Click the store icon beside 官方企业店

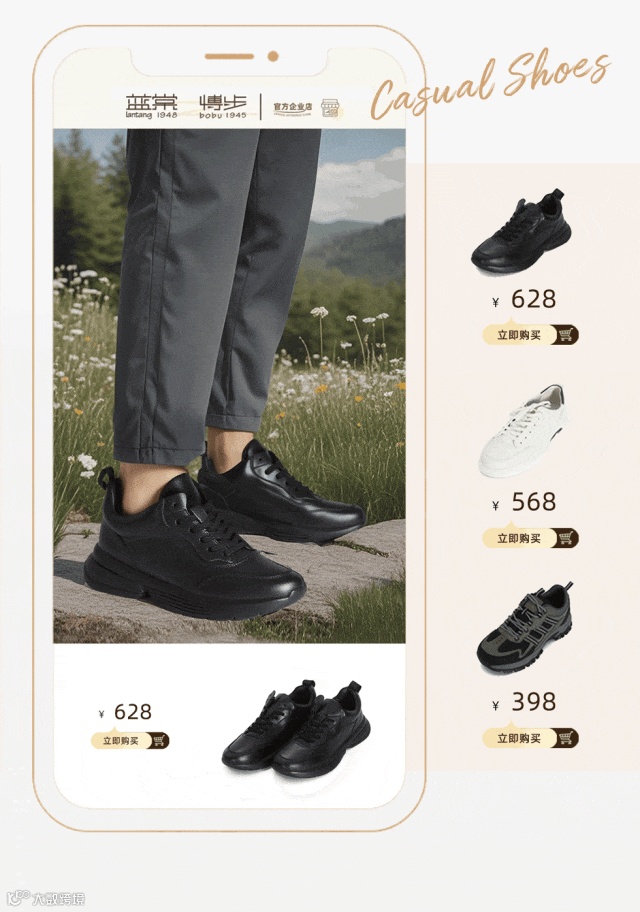[330, 108]
